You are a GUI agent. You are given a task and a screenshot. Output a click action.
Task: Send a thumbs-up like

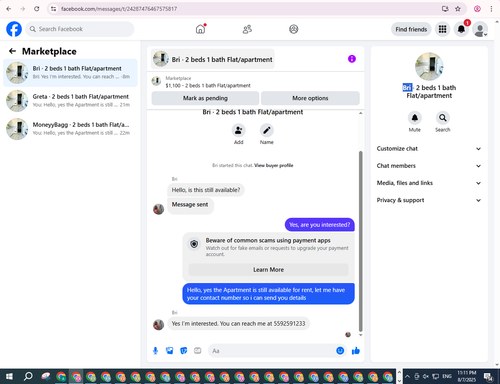point(356,351)
